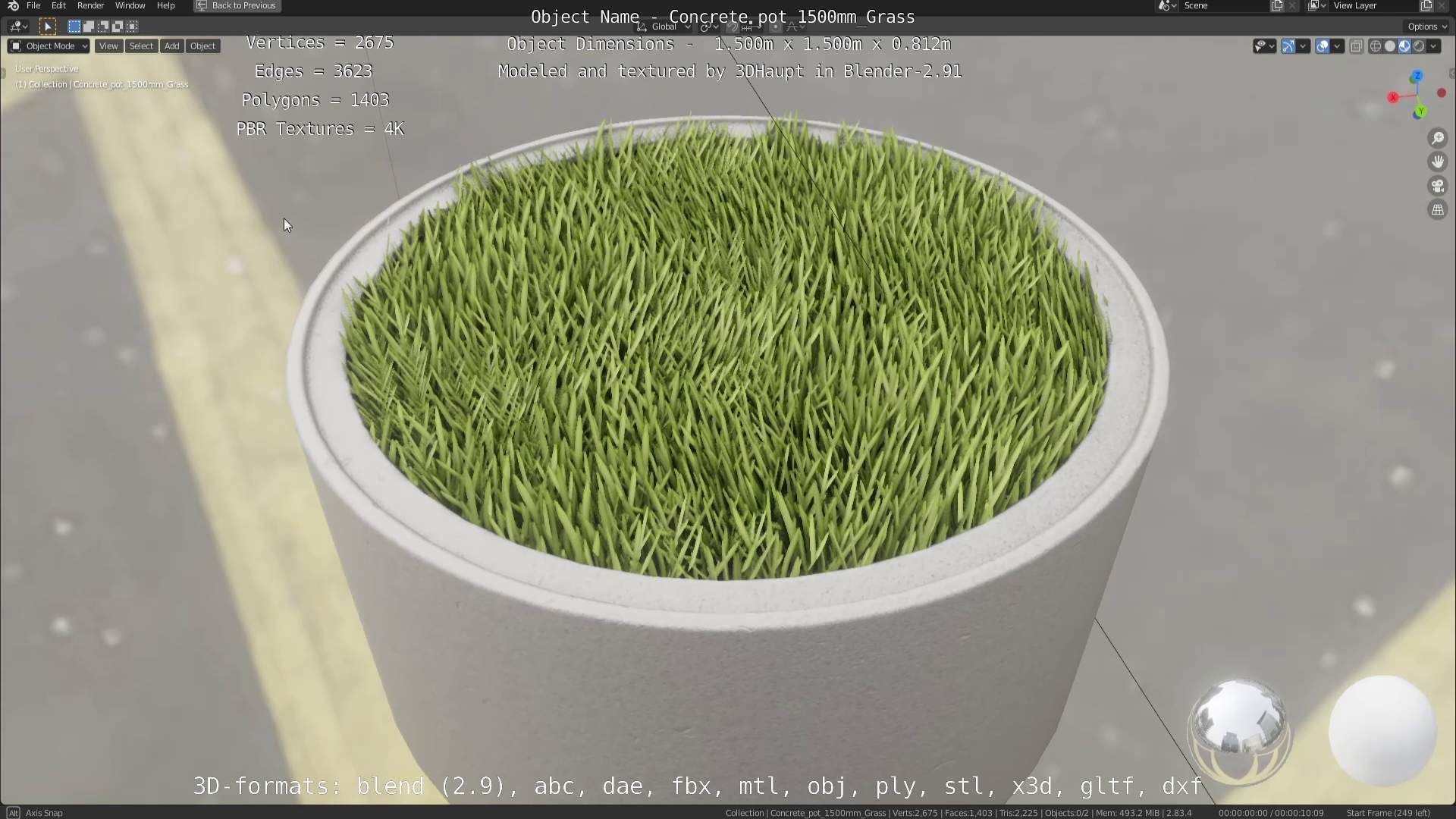Toggle Show Gizmo button

[1288, 46]
